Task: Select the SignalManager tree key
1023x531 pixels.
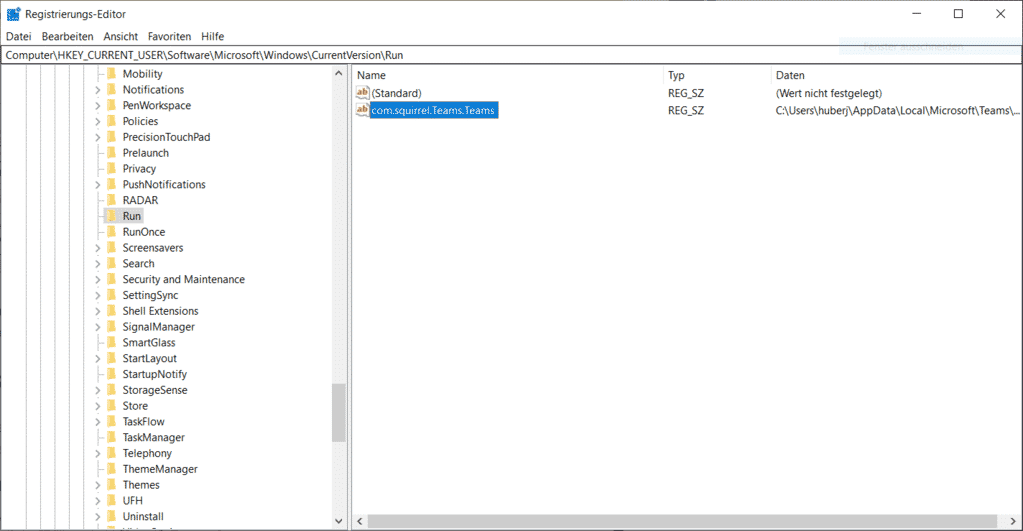Action: coord(159,327)
